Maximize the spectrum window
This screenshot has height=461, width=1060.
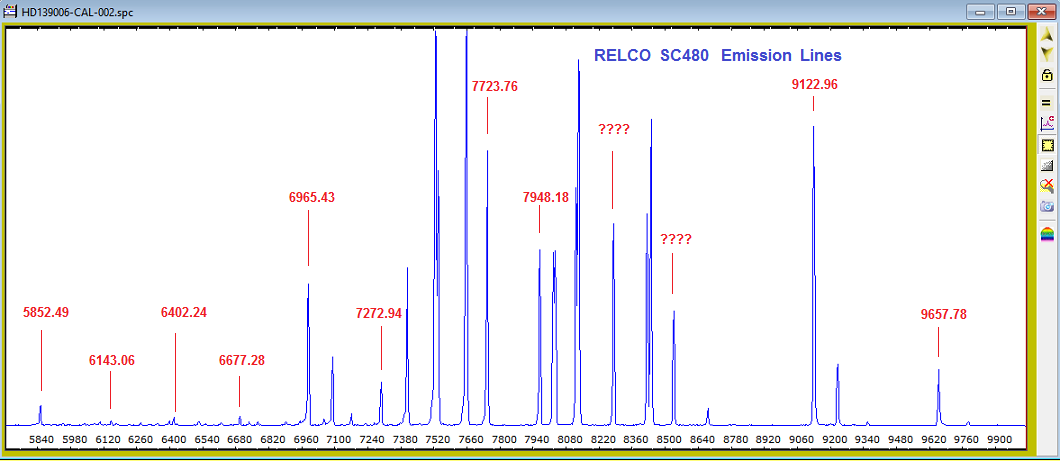point(1011,11)
